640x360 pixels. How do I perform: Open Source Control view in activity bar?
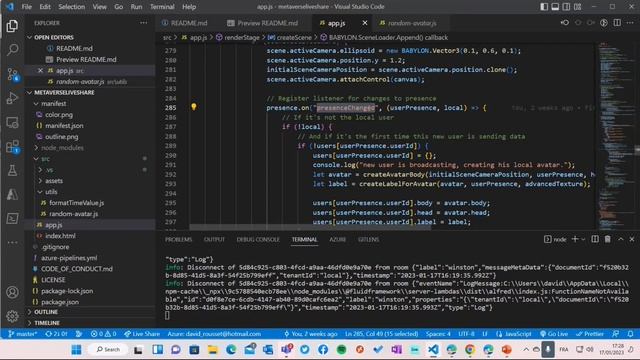tap(12, 74)
